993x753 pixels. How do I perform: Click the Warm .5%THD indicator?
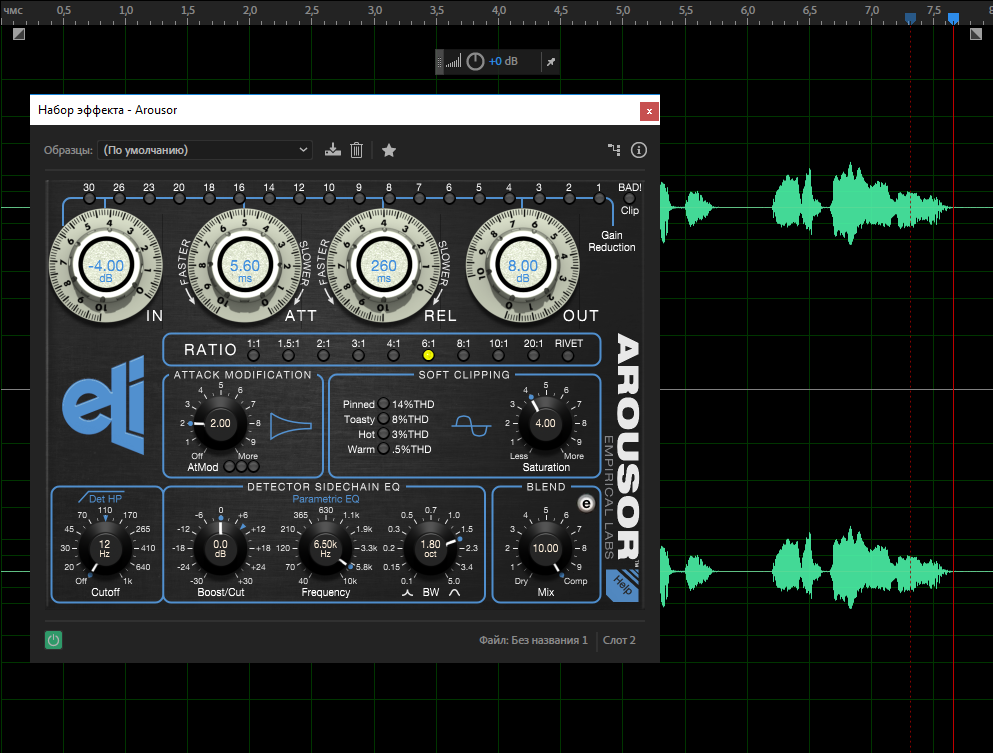(x=384, y=448)
